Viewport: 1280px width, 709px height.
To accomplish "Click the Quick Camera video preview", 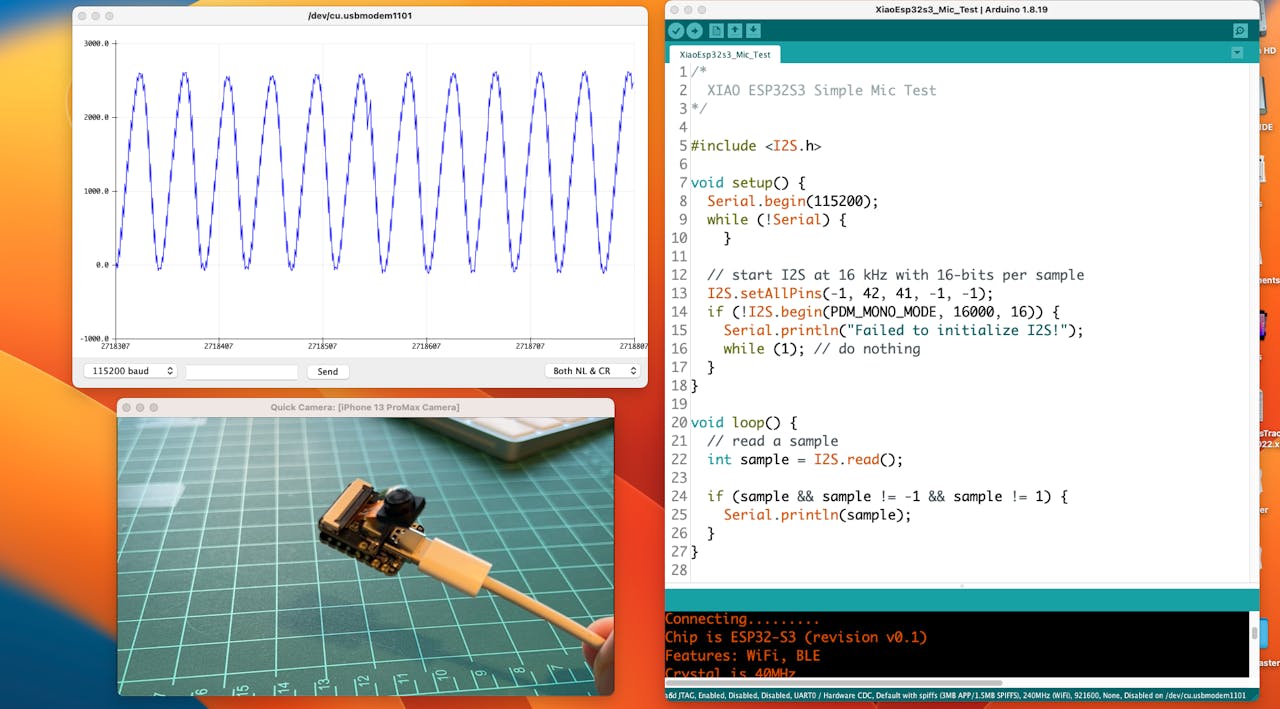I will coord(365,555).
